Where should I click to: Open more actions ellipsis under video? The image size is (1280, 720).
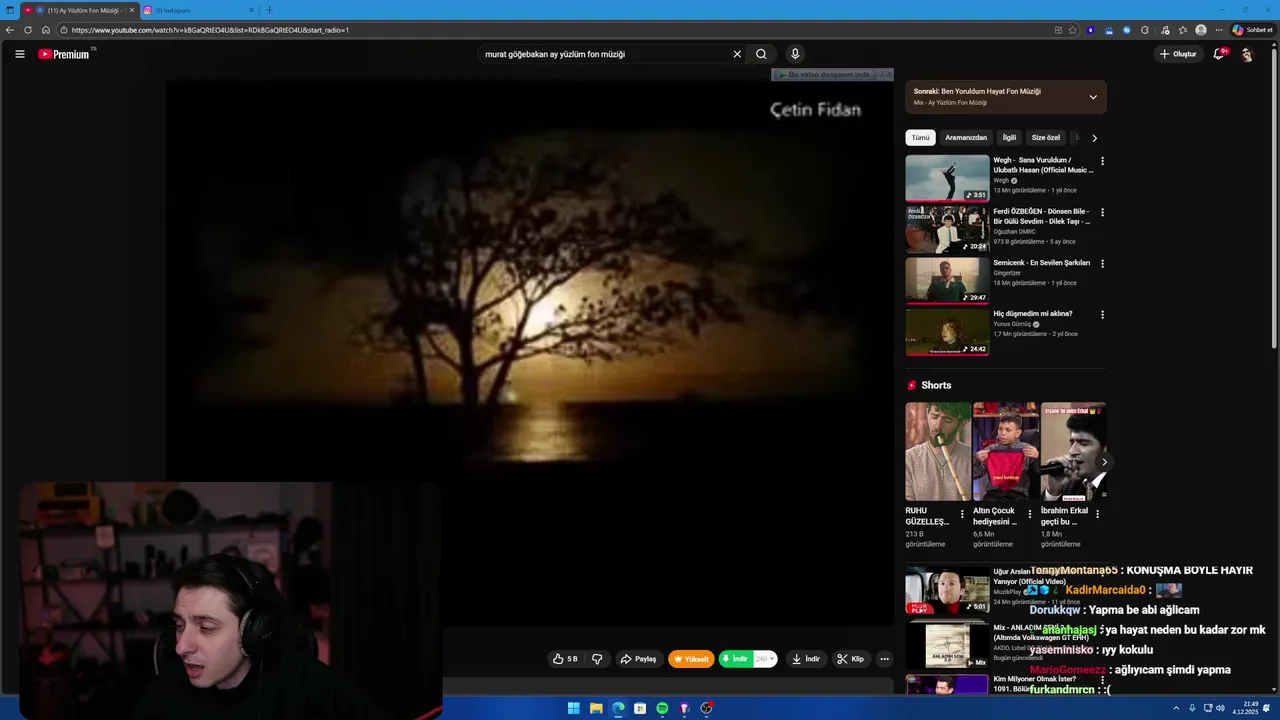[x=884, y=659]
